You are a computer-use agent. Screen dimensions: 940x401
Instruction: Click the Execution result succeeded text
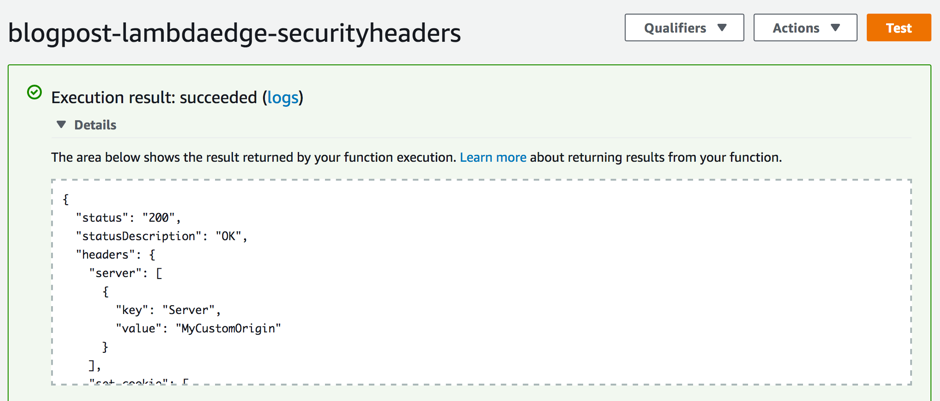point(177,98)
